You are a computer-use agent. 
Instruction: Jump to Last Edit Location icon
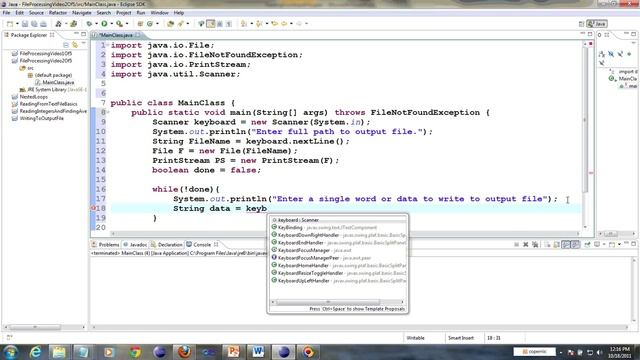pos(274,24)
